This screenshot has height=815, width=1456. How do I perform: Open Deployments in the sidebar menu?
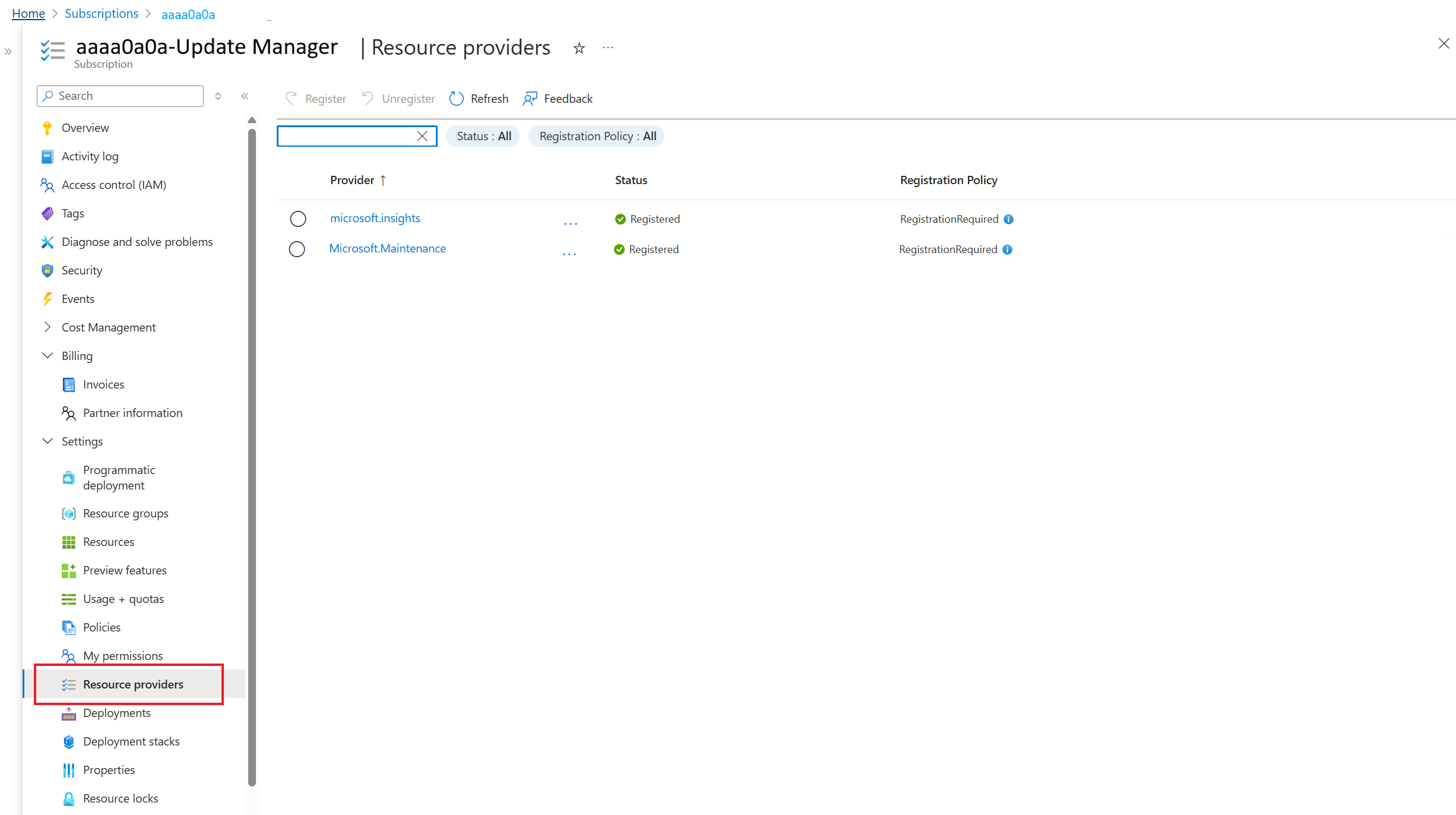(x=116, y=713)
